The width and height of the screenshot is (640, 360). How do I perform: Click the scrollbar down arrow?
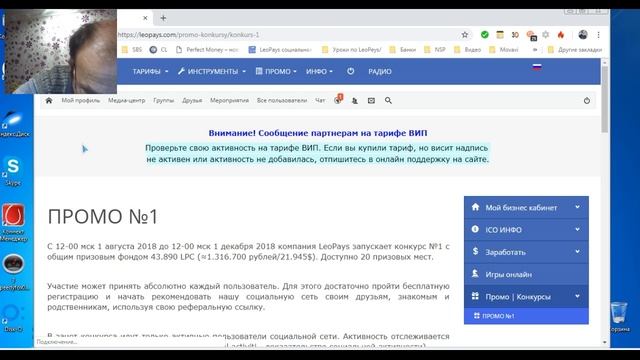pyautogui.click(x=604, y=342)
